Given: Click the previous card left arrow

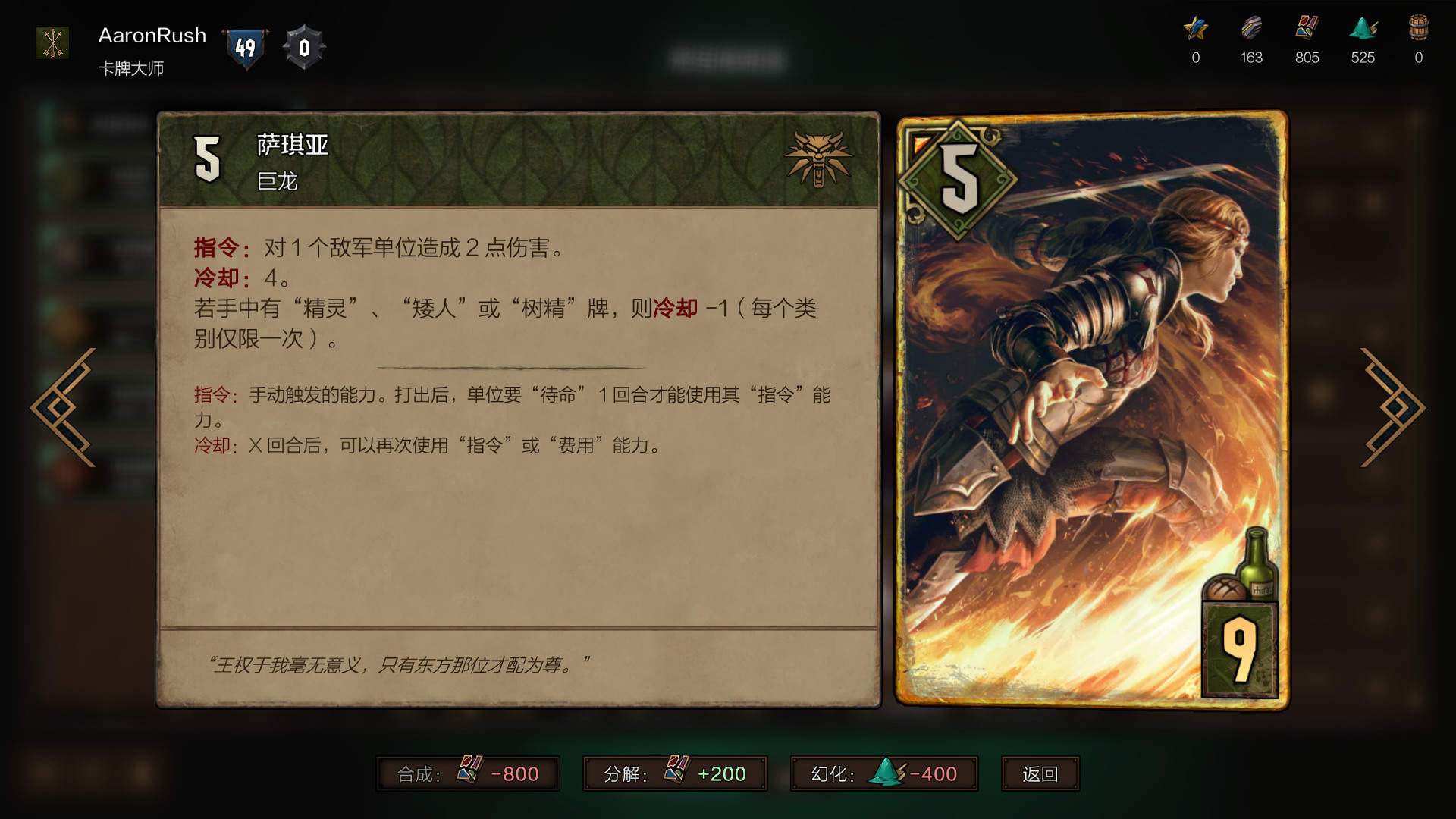Looking at the screenshot, I should coord(64,407).
